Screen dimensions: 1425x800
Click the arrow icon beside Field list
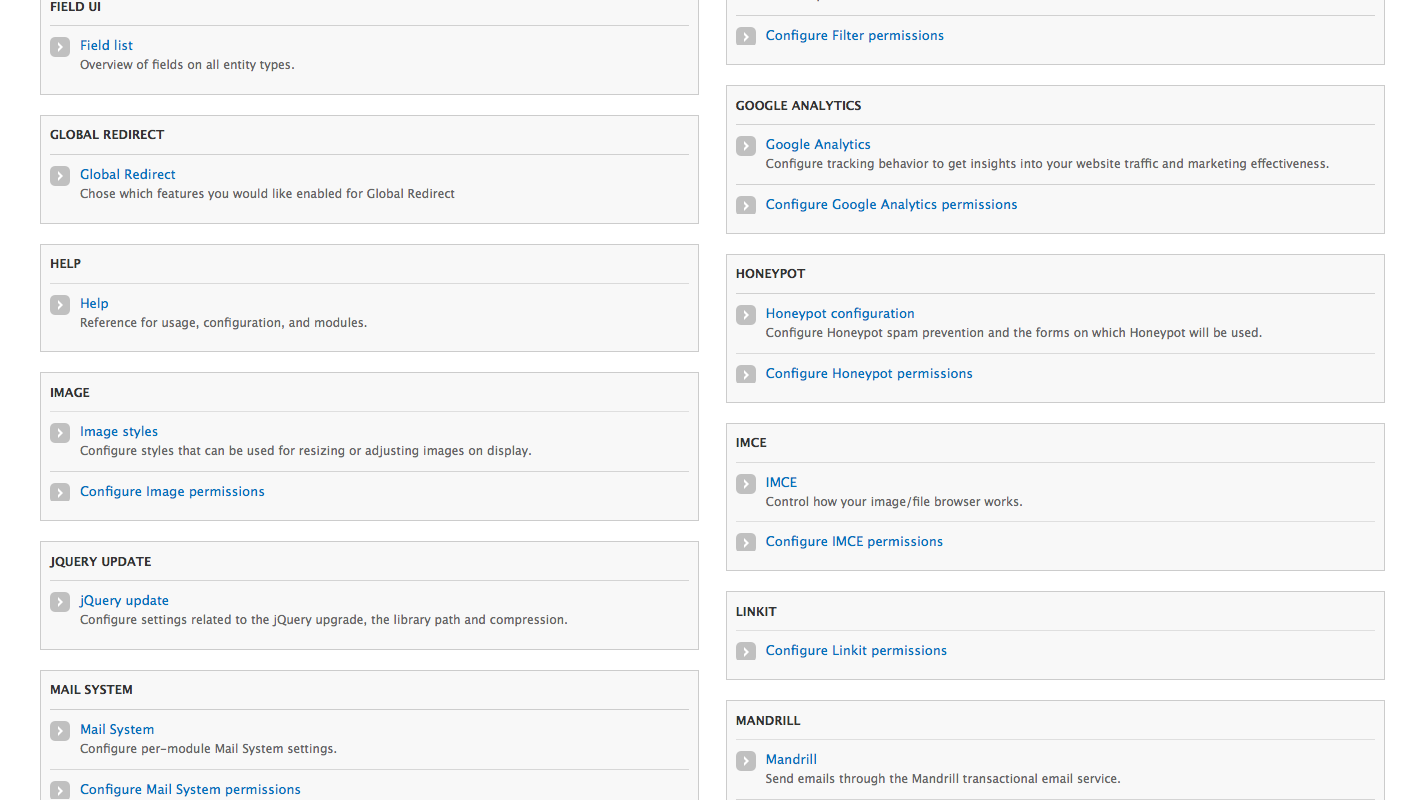[x=60, y=46]
